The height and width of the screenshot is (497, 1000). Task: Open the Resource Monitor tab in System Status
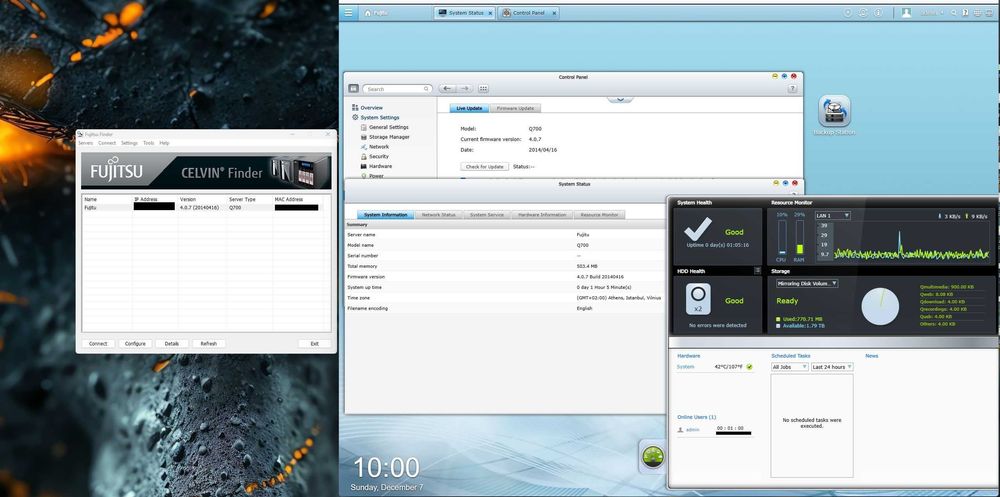[x=599, y=215]
